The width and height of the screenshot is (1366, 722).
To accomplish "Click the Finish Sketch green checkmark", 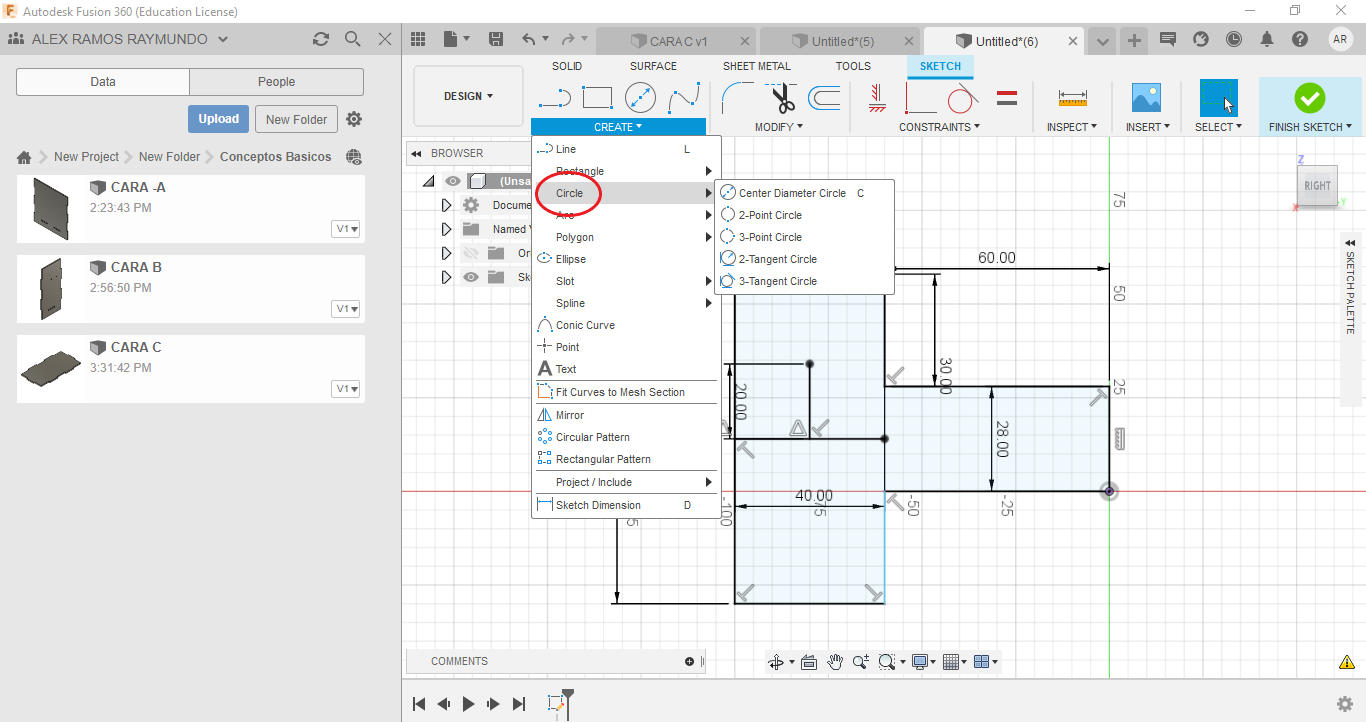I will pyautogui.click(x=1309, y=97).
